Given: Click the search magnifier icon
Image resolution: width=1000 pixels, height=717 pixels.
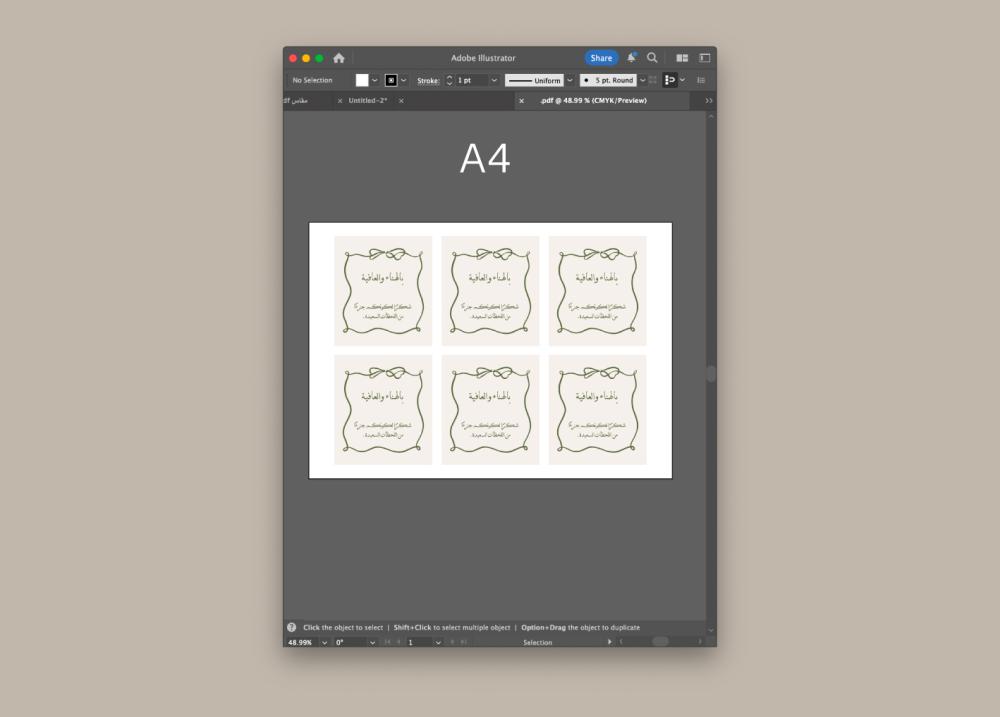Looking at the screenshot, I should click(652, 58).
